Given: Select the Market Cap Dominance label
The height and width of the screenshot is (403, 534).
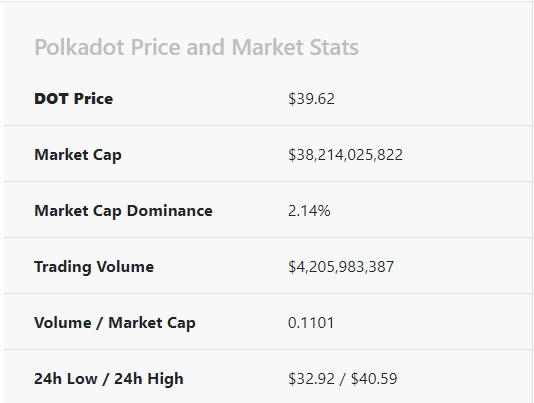Looking at the screenshot, I should pos(123,211).
